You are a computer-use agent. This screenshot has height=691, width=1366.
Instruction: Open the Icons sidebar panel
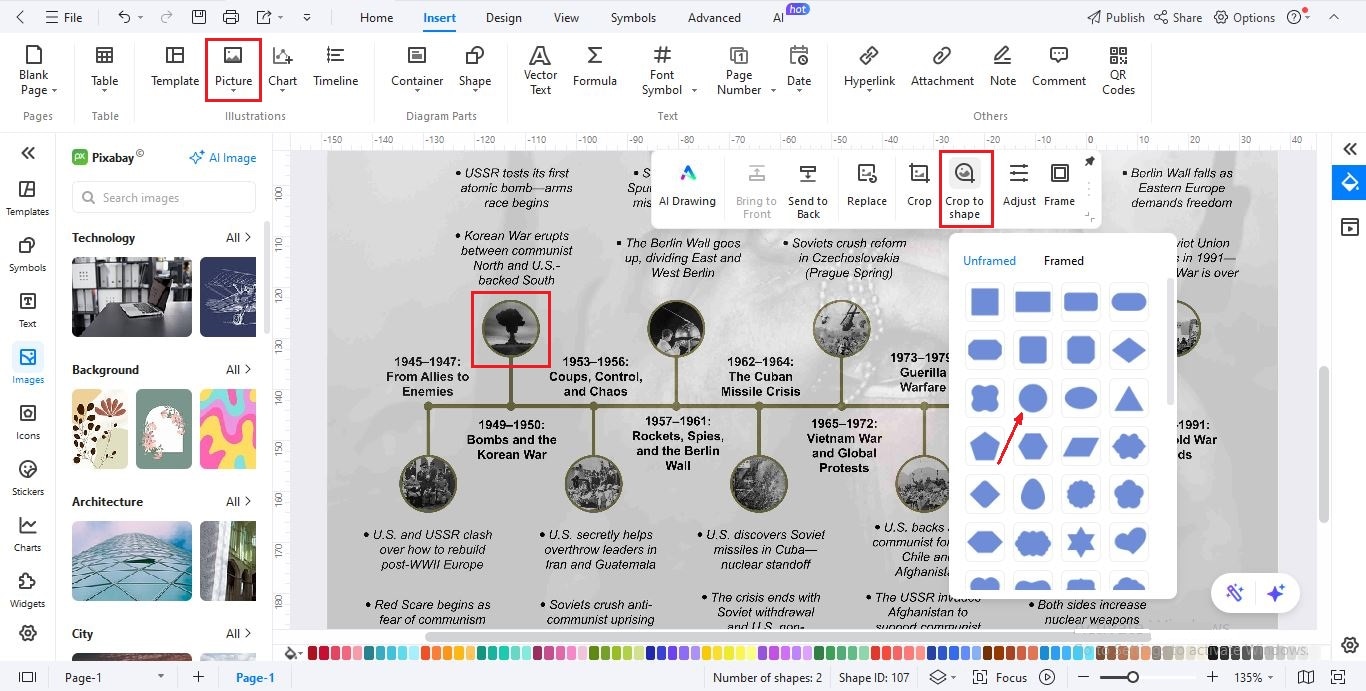pyautogui.click(x=27, y=422)
